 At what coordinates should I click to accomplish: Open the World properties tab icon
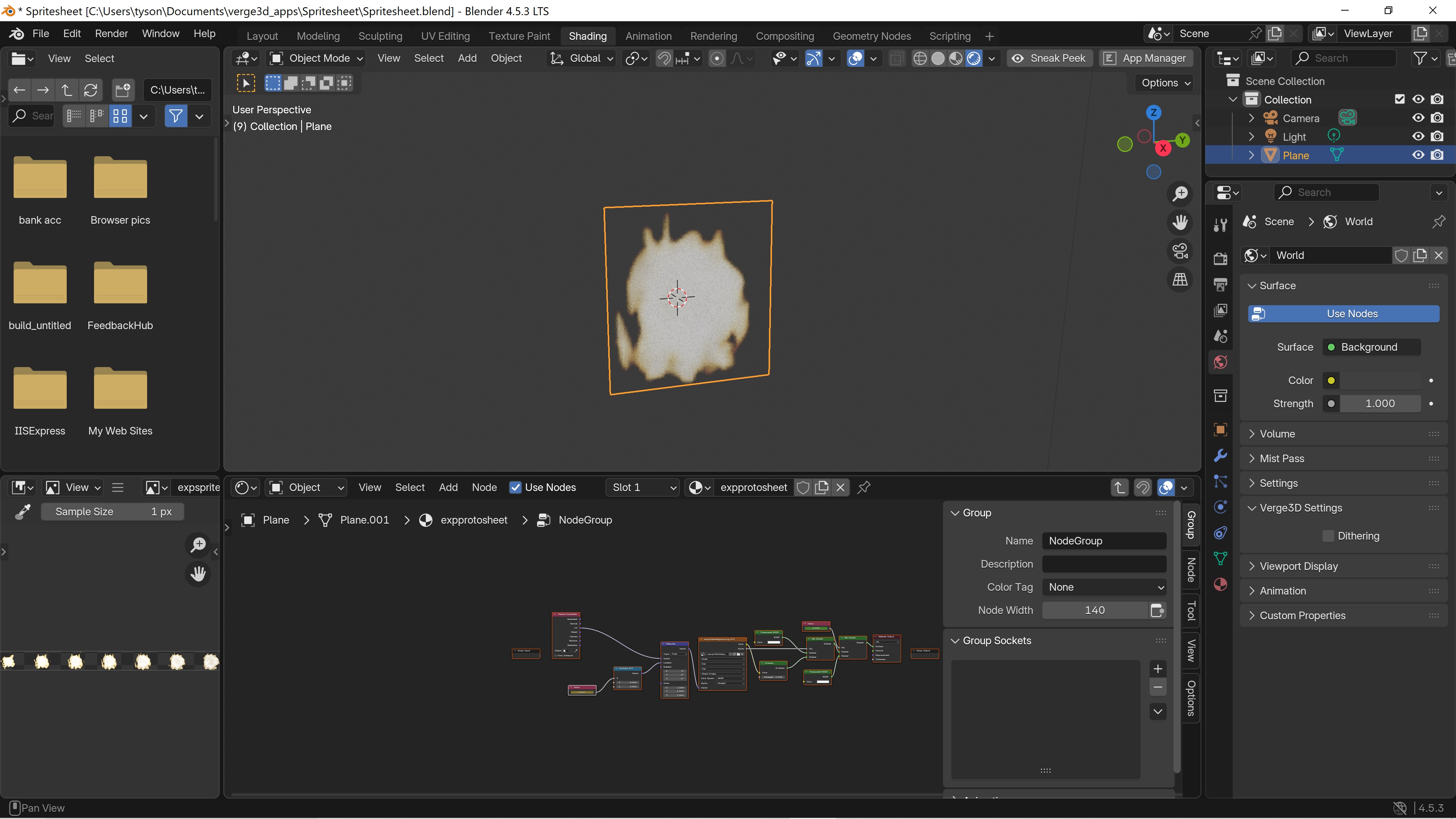[x=1220, y=362]
